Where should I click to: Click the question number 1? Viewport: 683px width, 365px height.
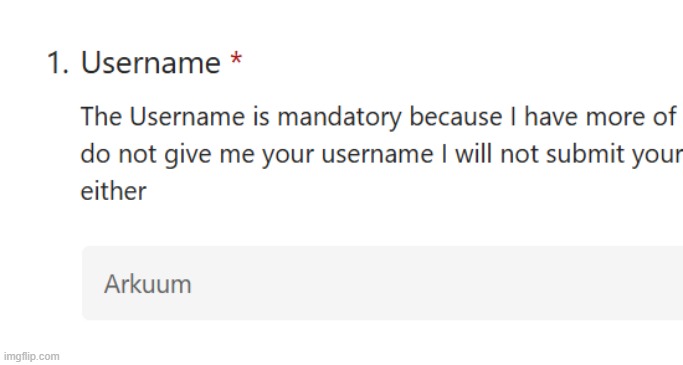click(57, 63)
